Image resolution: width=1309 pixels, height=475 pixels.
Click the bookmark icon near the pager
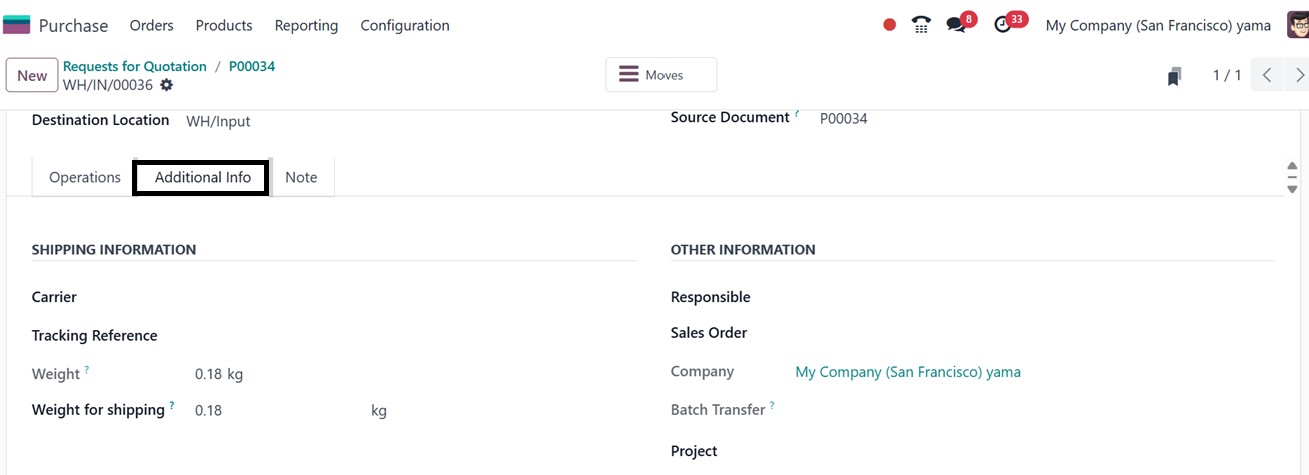(x=1175, y=76)
